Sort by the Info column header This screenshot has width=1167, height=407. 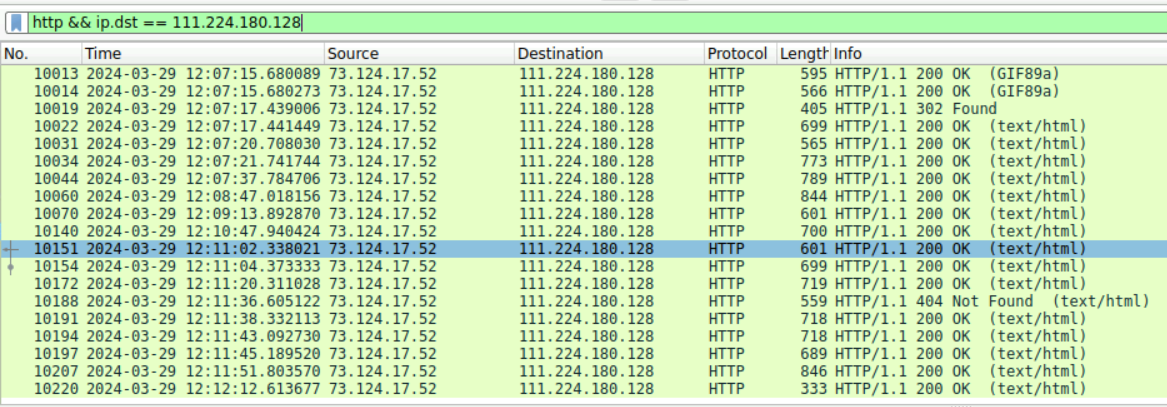998,54
